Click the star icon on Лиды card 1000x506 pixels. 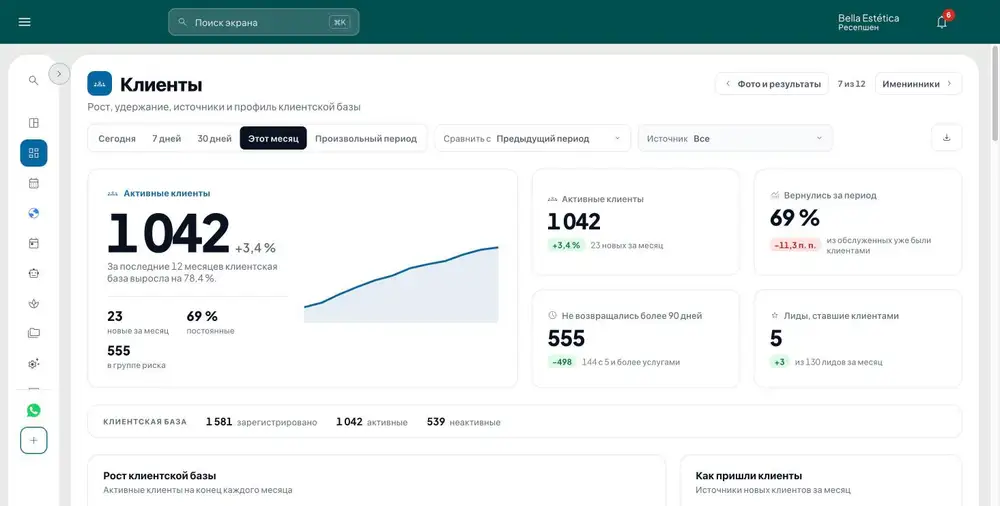click(x=774, y=315)
